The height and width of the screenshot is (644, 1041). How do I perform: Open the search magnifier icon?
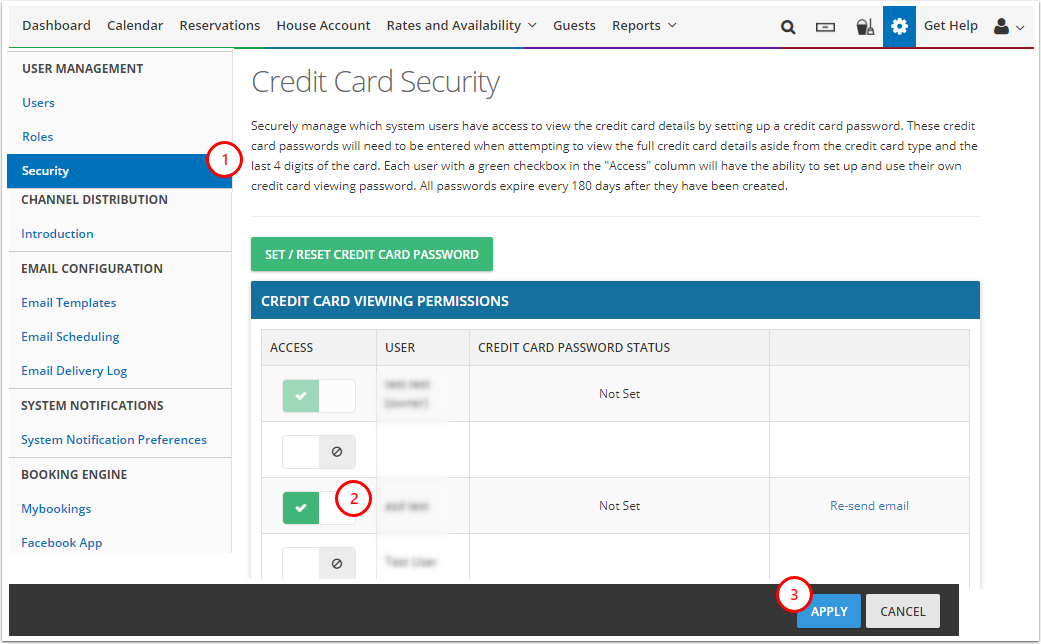click(x=787, y=25)
